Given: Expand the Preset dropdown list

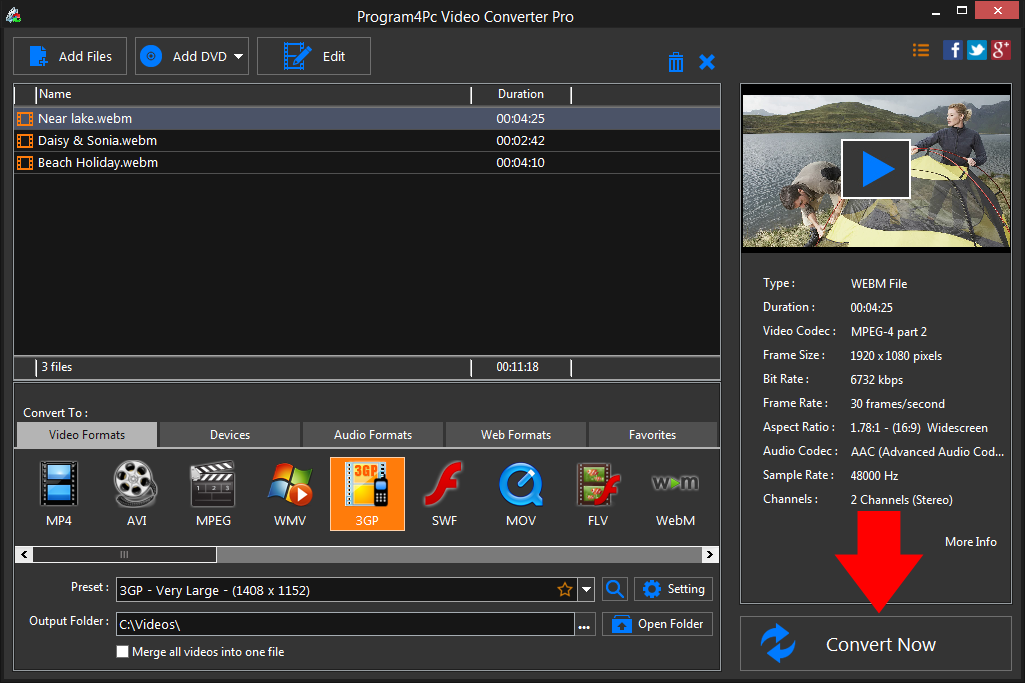Looking at the screenshot, I should click(585, 589).
